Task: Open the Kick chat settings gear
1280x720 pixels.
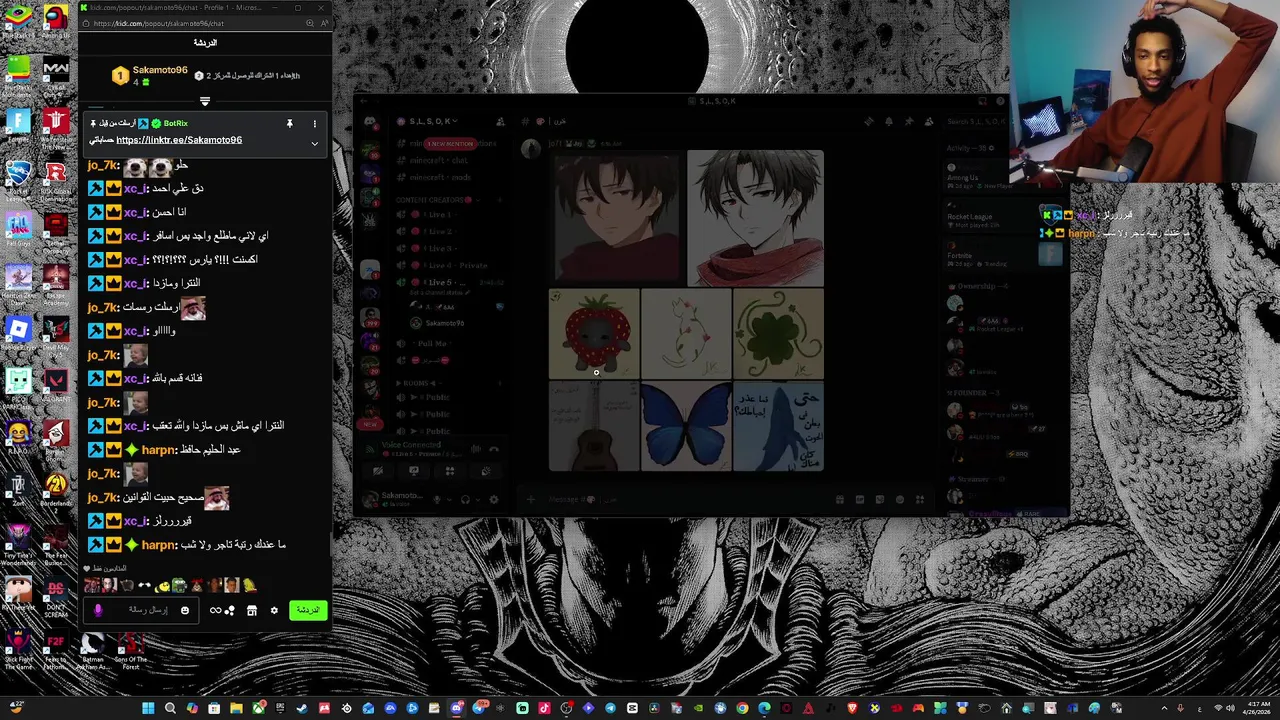Action: pos(274,610)
